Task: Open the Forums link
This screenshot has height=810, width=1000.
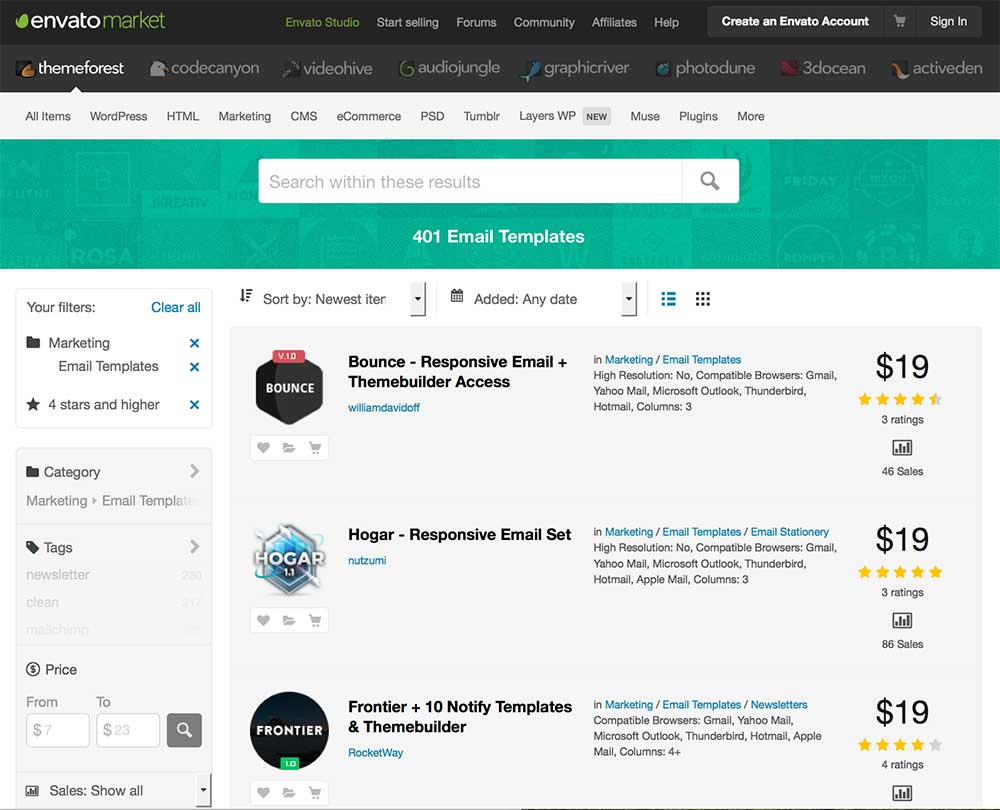Action: pos(476,22)
